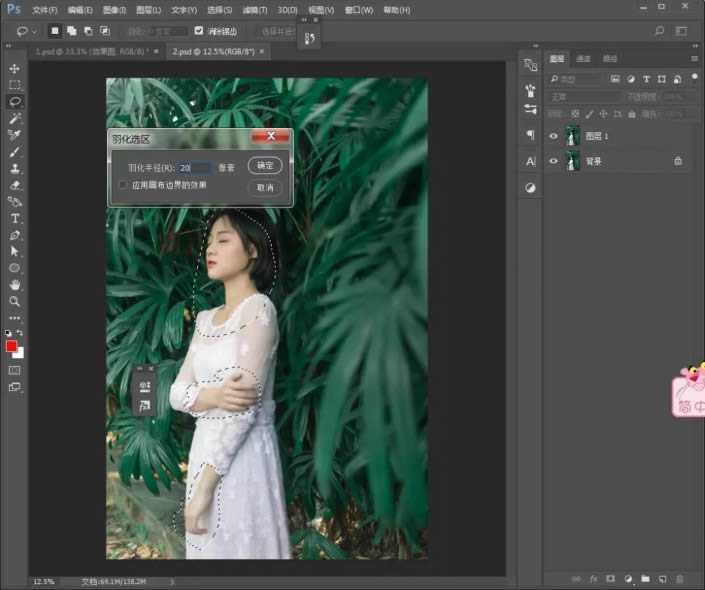Select the Move tool
This screenshot has width=705, height=590.
coord(15,68)
